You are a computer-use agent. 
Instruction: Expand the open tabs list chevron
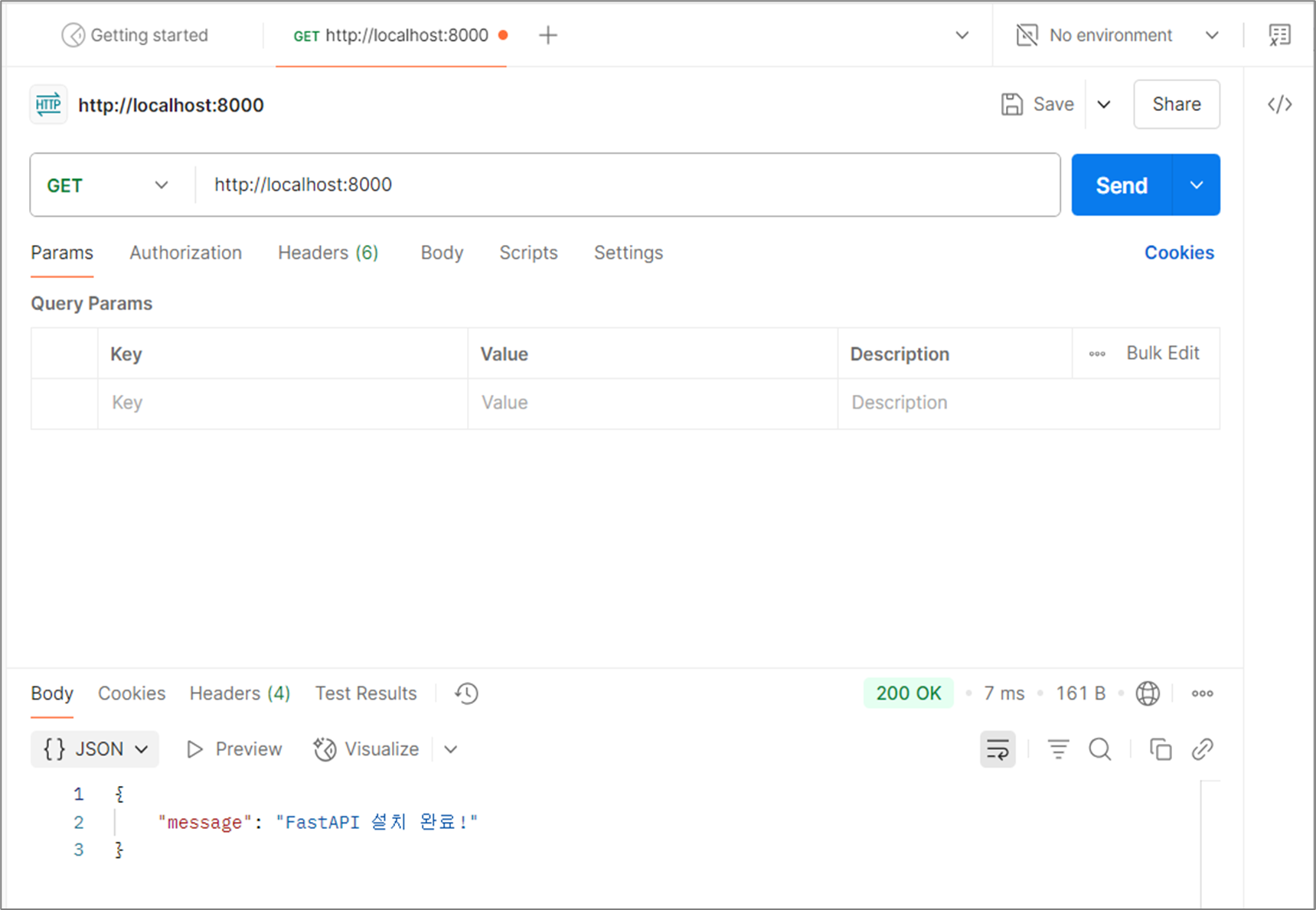click(962, 35)
